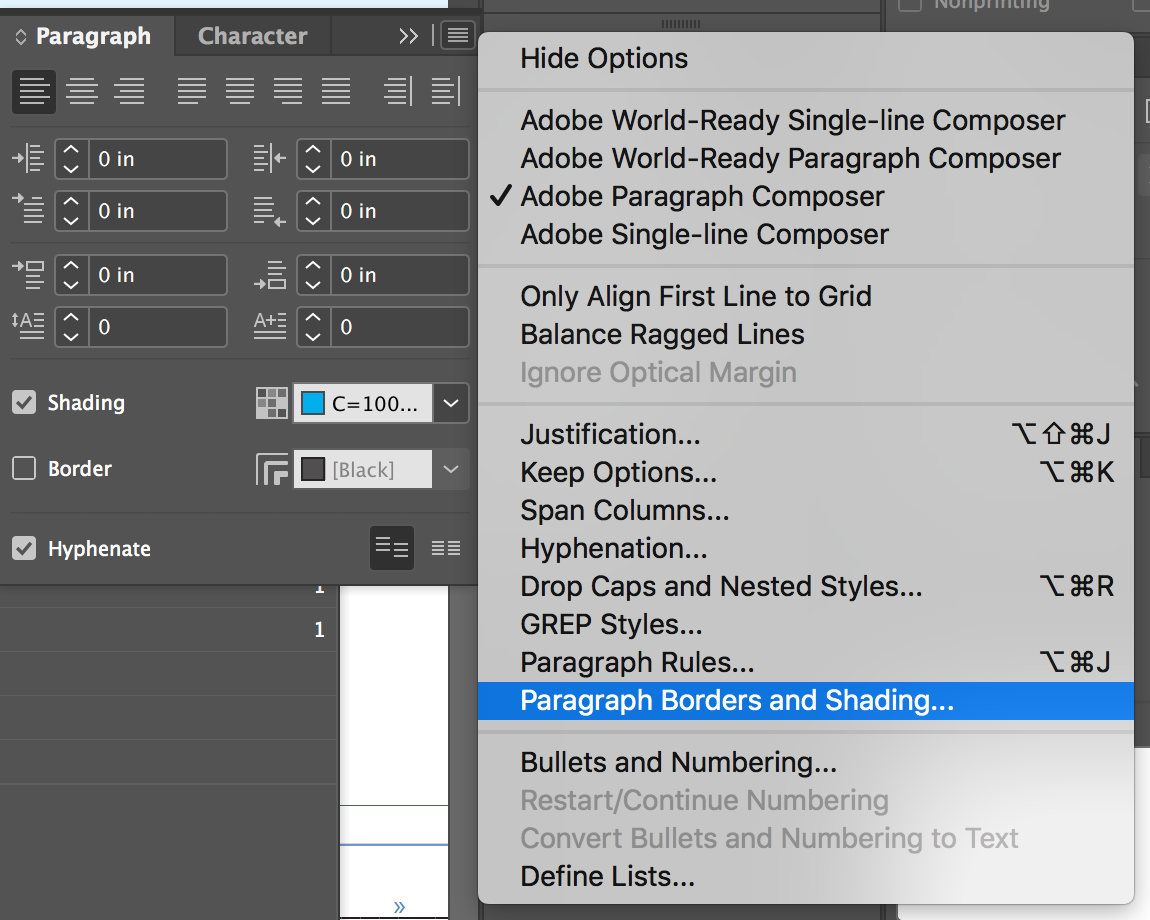1150x920 pixels.
Task: Expand collapsed panels with double-arrow
Action: pos(408,36)
